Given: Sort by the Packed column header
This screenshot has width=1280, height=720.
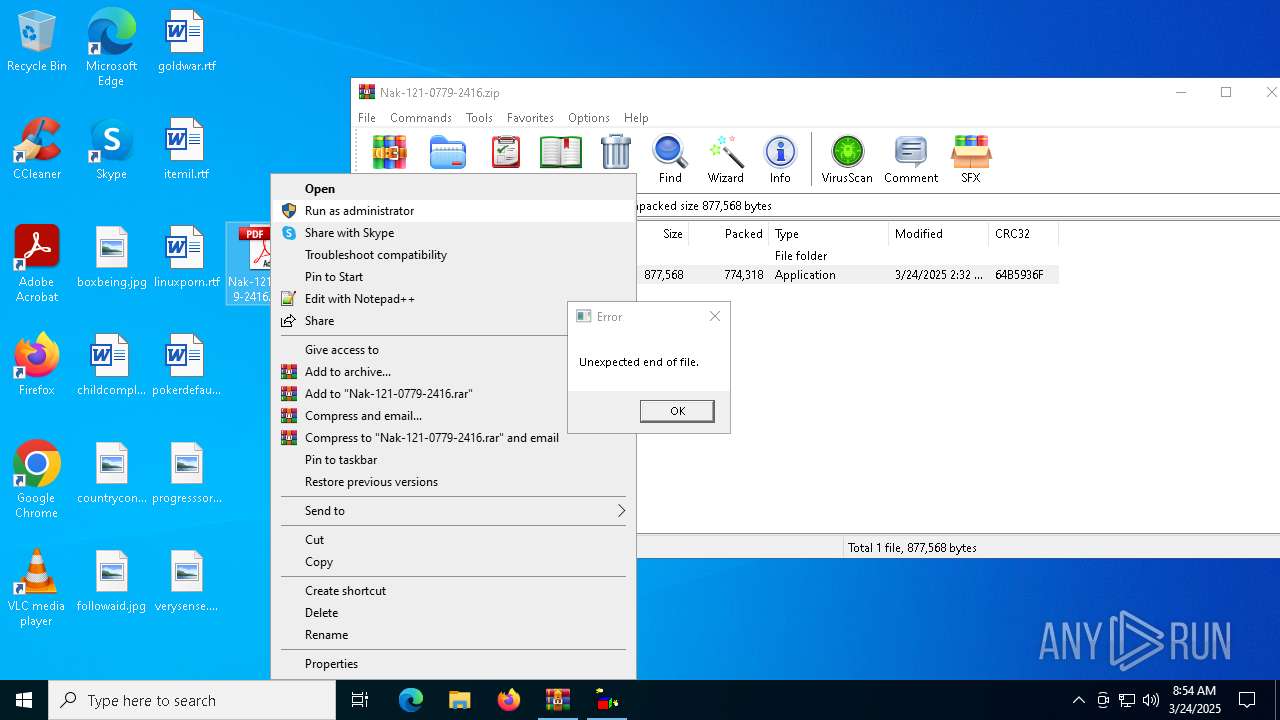Looking at the screenshot, I should coord(728,234).
